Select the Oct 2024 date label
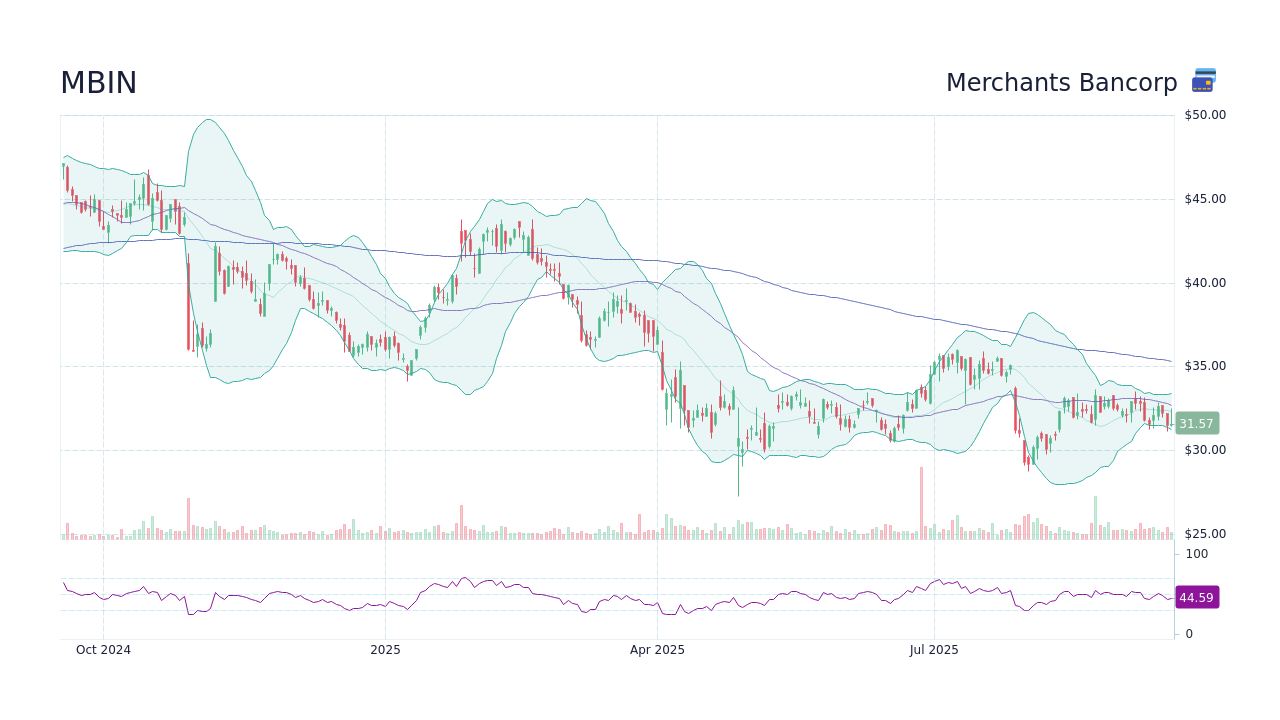The width and height of the screenshot is (1280, 720). 103,649
